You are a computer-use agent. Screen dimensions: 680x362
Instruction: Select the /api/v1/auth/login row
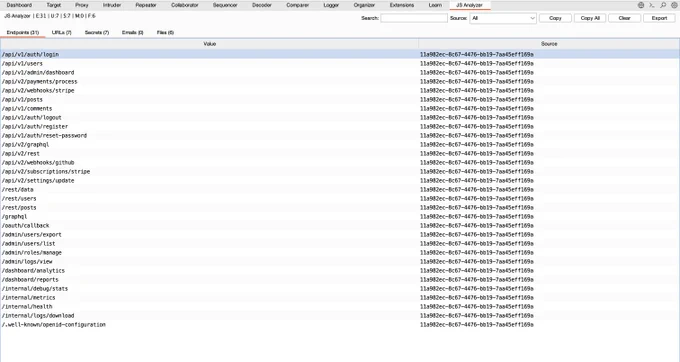340,55
